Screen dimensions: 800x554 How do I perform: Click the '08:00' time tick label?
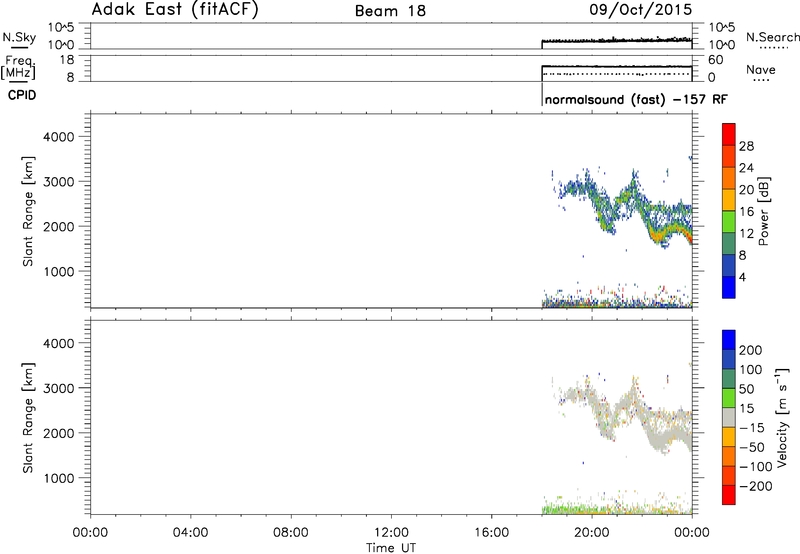point(290,533)
